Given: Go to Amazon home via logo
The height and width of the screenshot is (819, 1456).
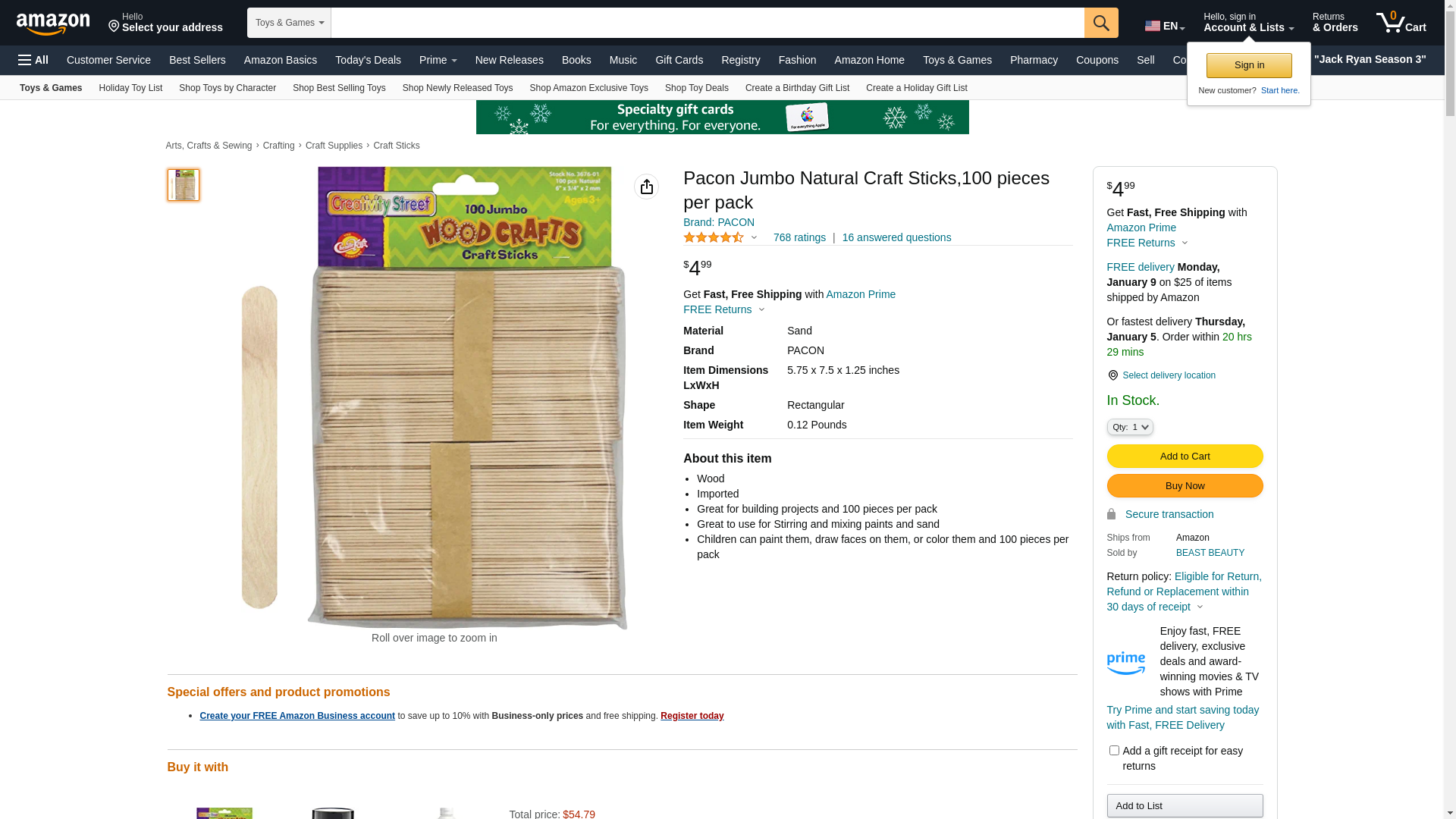Looking at the screenshot, I should [53, 24].
